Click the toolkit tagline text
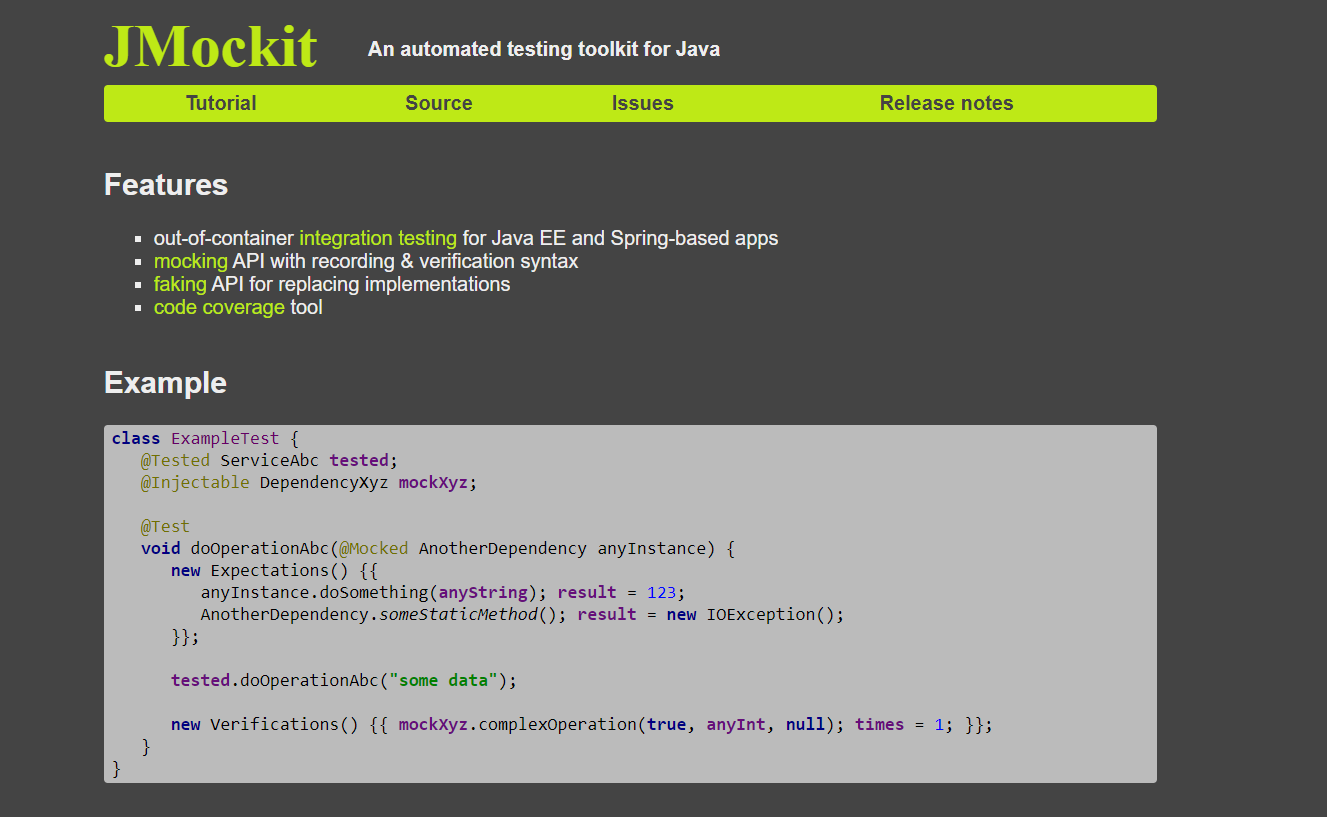This screenshot has height=817, width=1327. (543, 48)
